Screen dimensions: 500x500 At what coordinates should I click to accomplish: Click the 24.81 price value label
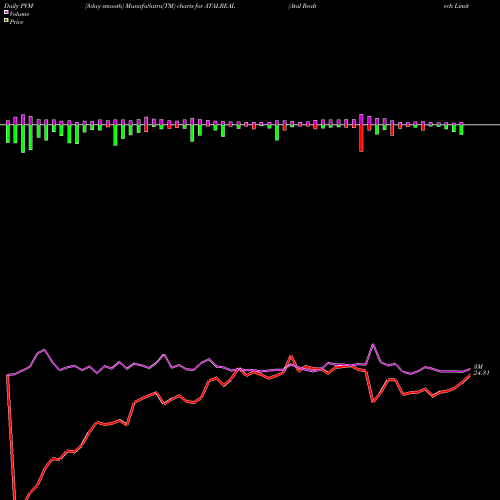pyautogui.click(x=481, y=373)
